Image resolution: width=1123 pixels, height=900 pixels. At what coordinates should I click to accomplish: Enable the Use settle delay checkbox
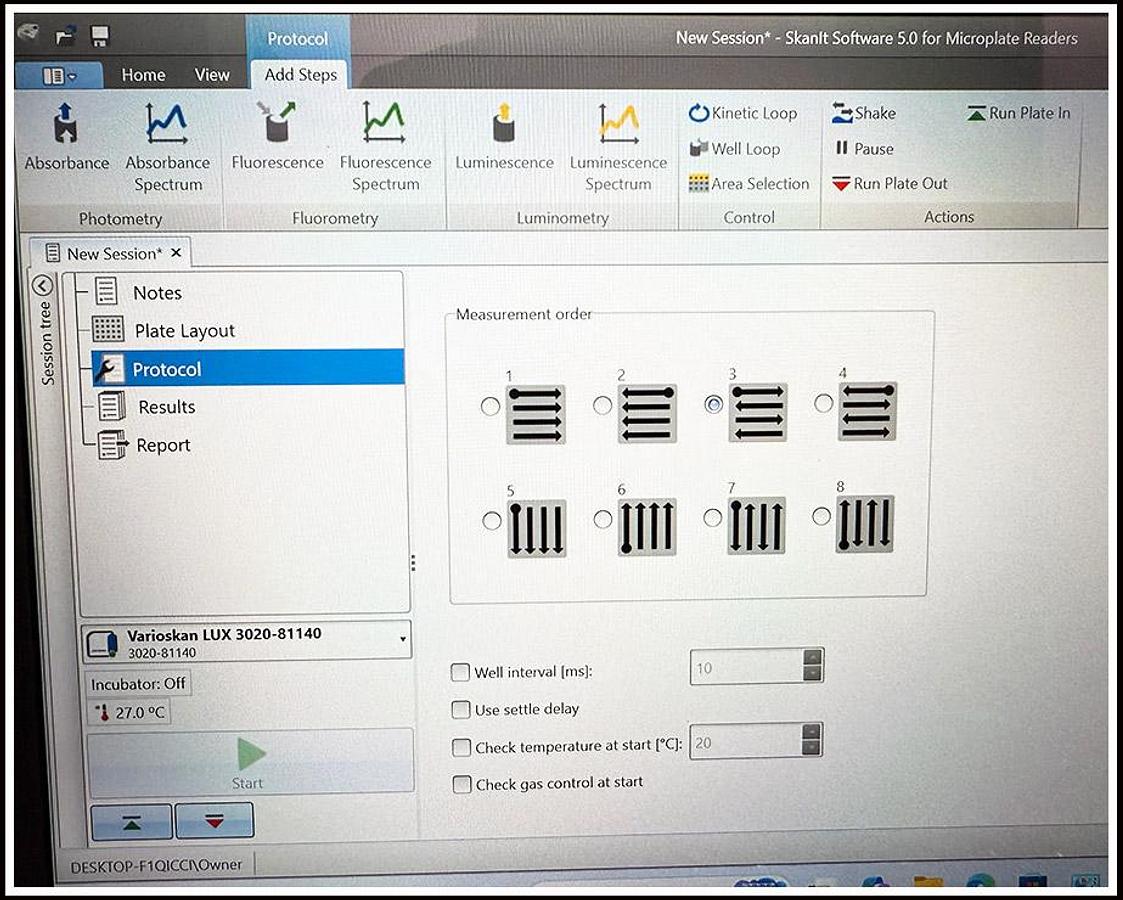click(x=461, y=710)
